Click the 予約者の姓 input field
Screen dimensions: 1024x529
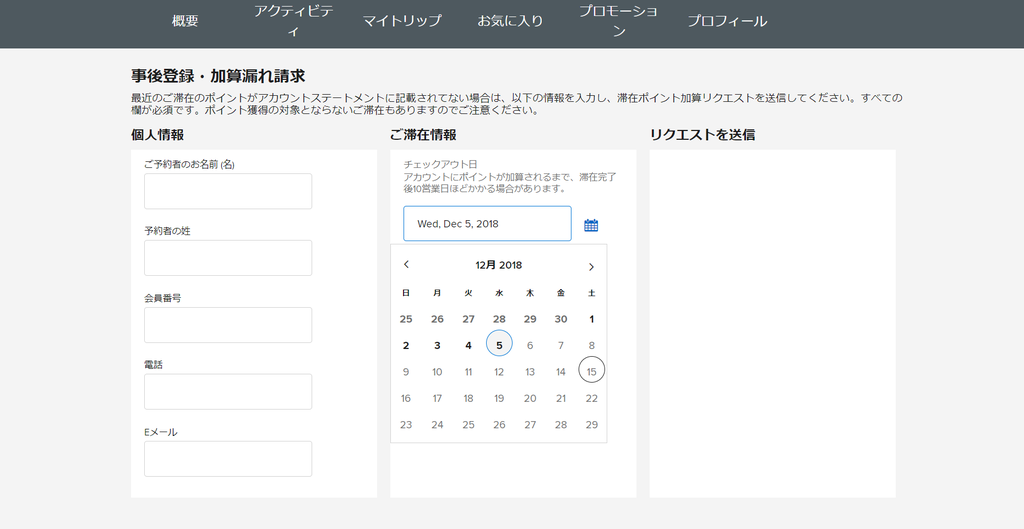[x=228, y=258]
